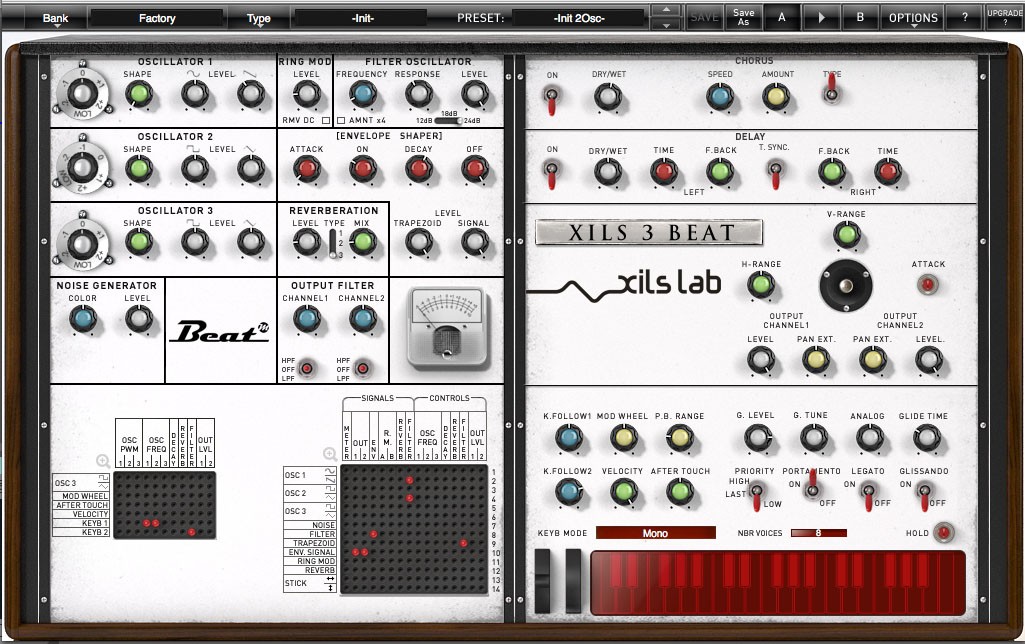The height and width of the screenshot is (644, 1025).
Task: Click the Trapezoid level knob
Action: (x=418, y=242)
